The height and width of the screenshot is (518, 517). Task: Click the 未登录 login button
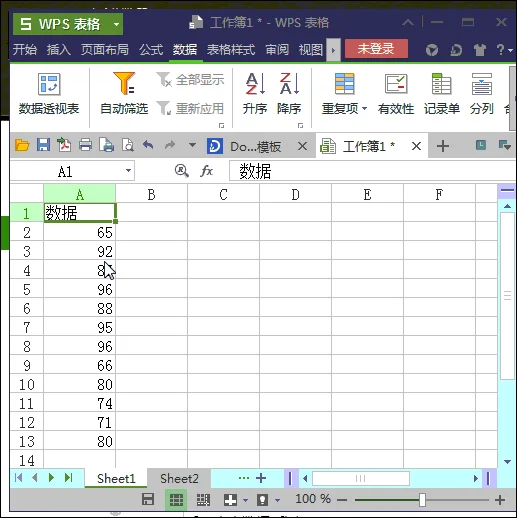pyautogui.click(x=376, y=49)
